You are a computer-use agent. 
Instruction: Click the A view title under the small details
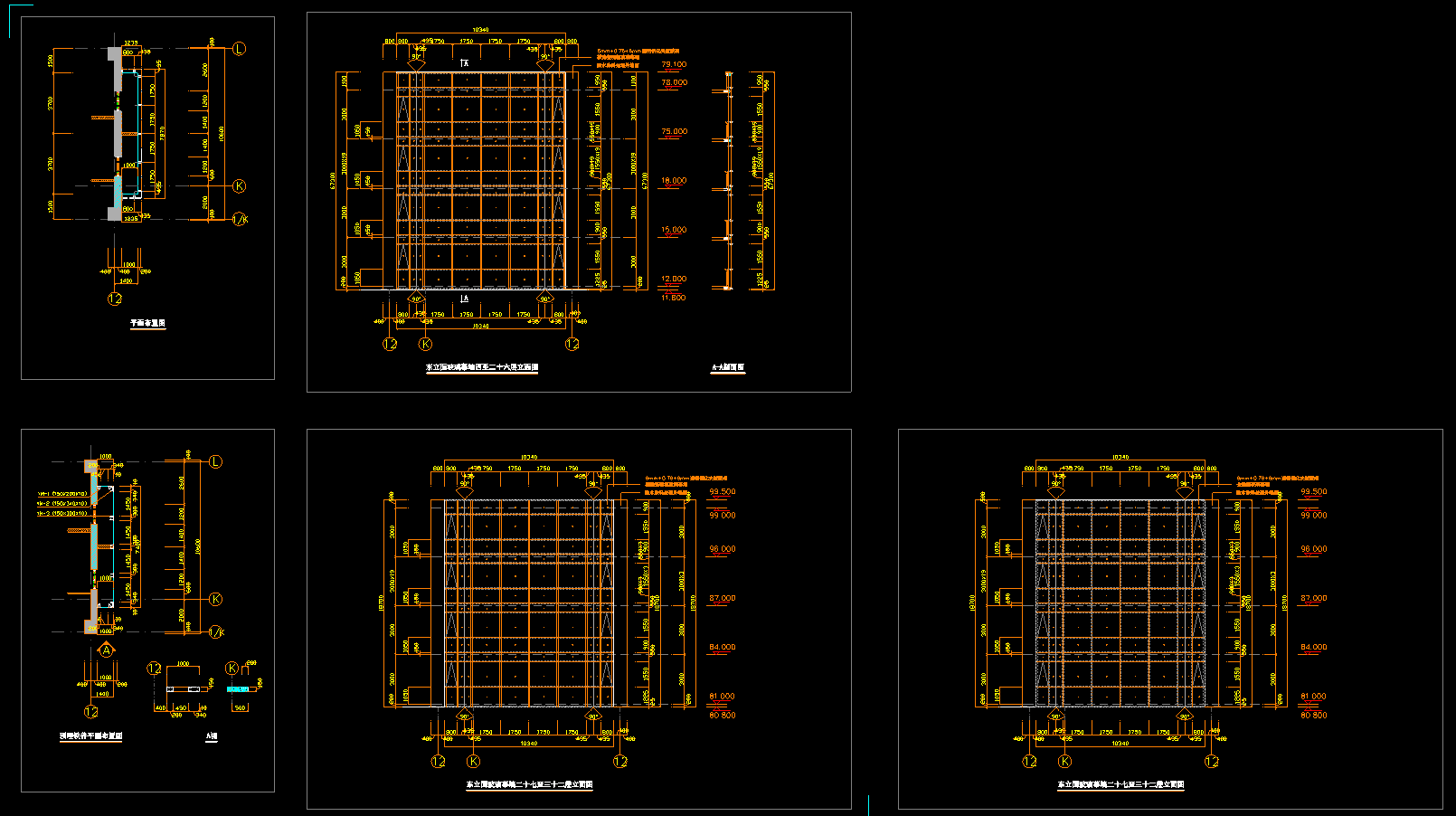[x=212, y=736]
